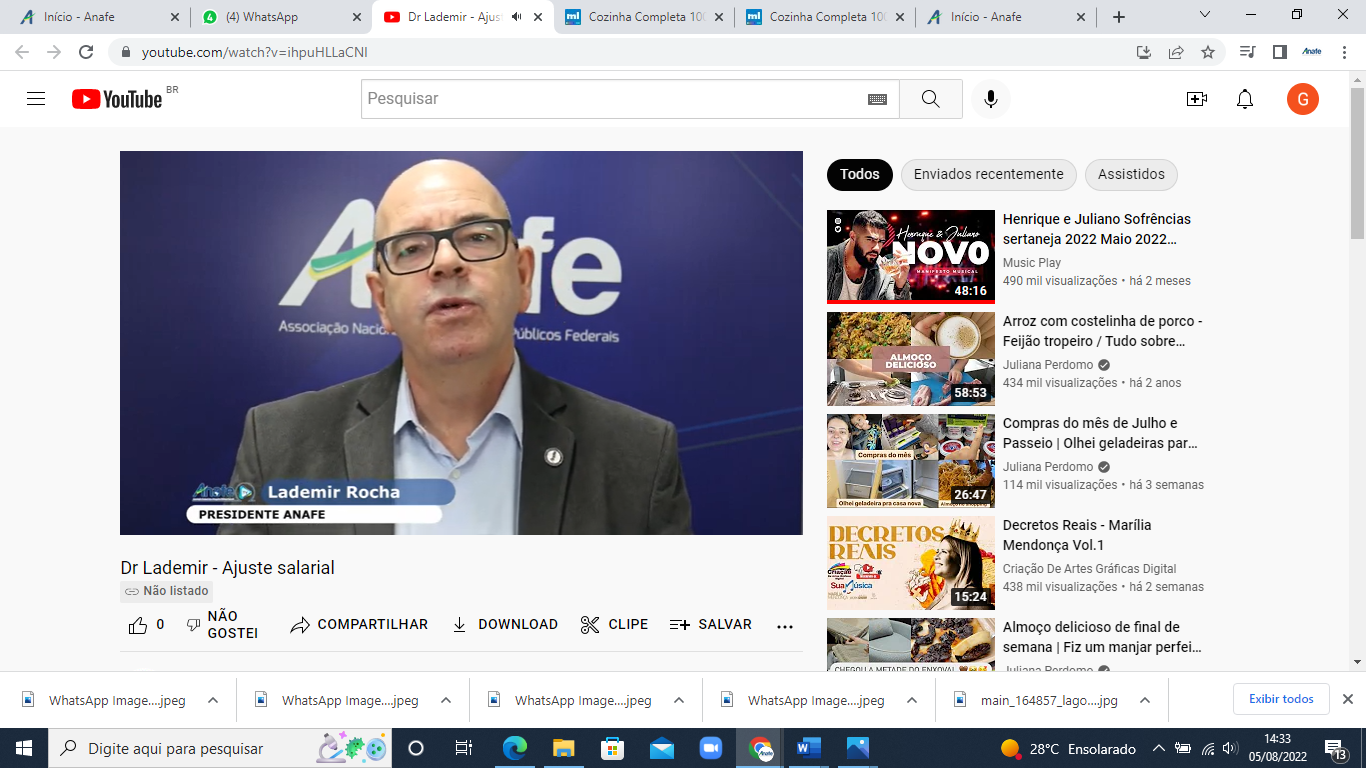Click the voice search microphone icon
Viewport: 1366px width, 768px height.
[990, 99]
